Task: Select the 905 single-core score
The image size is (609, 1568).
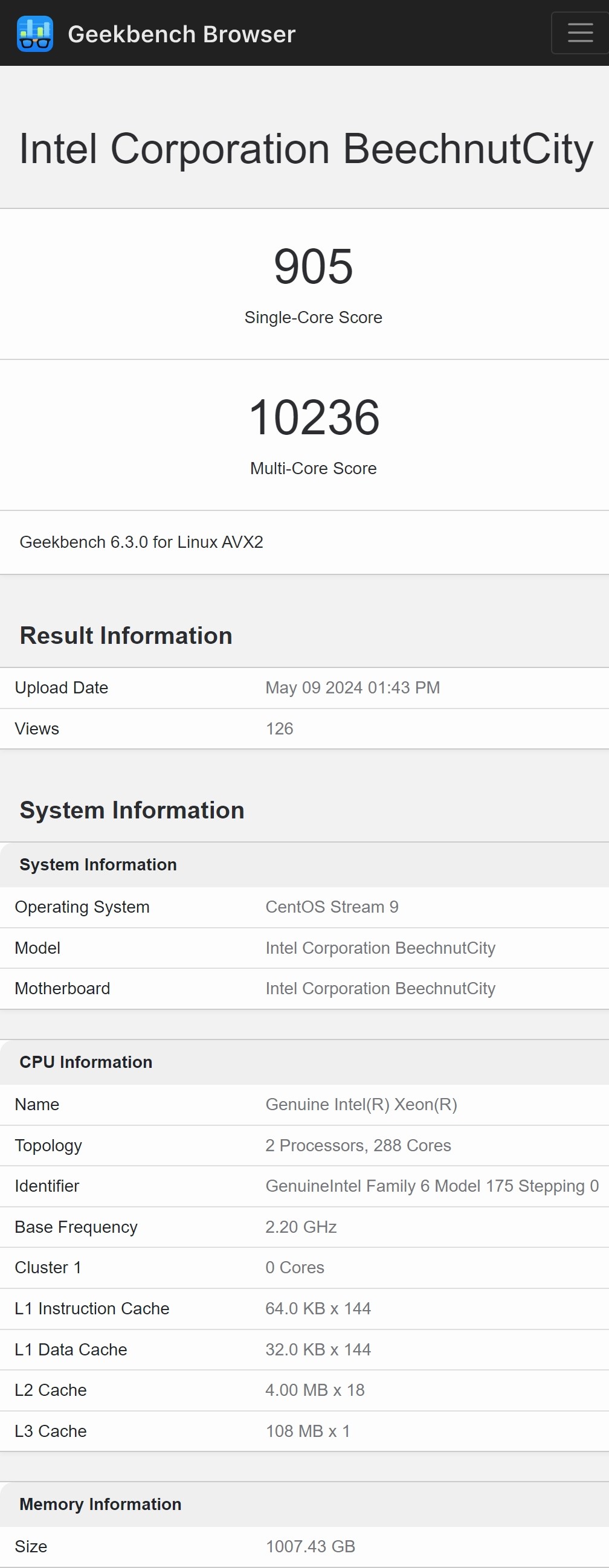Action: coord(313,266)
